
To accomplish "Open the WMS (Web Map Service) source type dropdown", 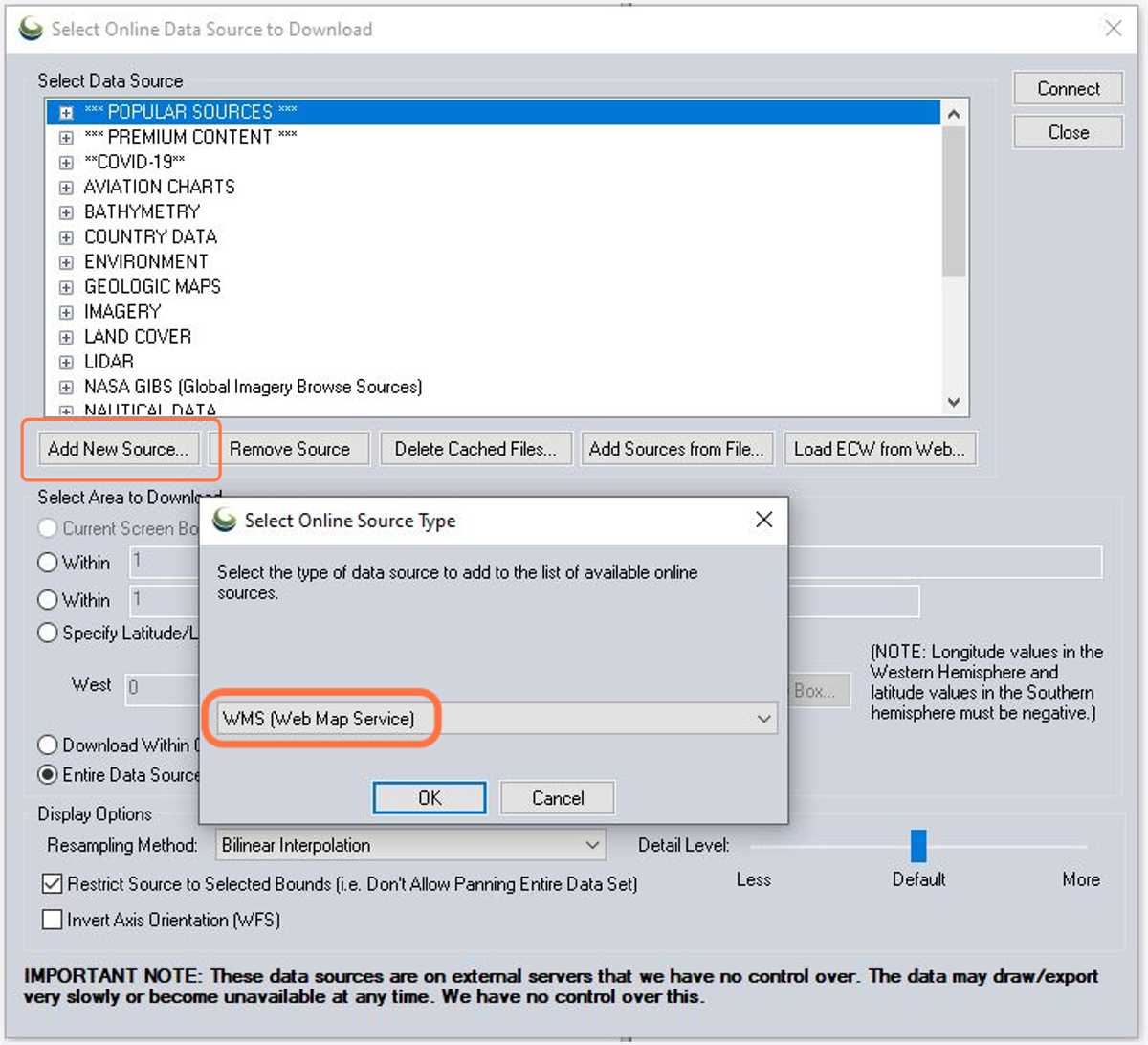I will click(497, 719).
